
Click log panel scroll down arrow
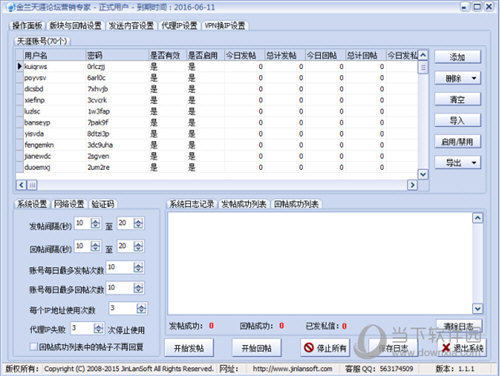478,309
